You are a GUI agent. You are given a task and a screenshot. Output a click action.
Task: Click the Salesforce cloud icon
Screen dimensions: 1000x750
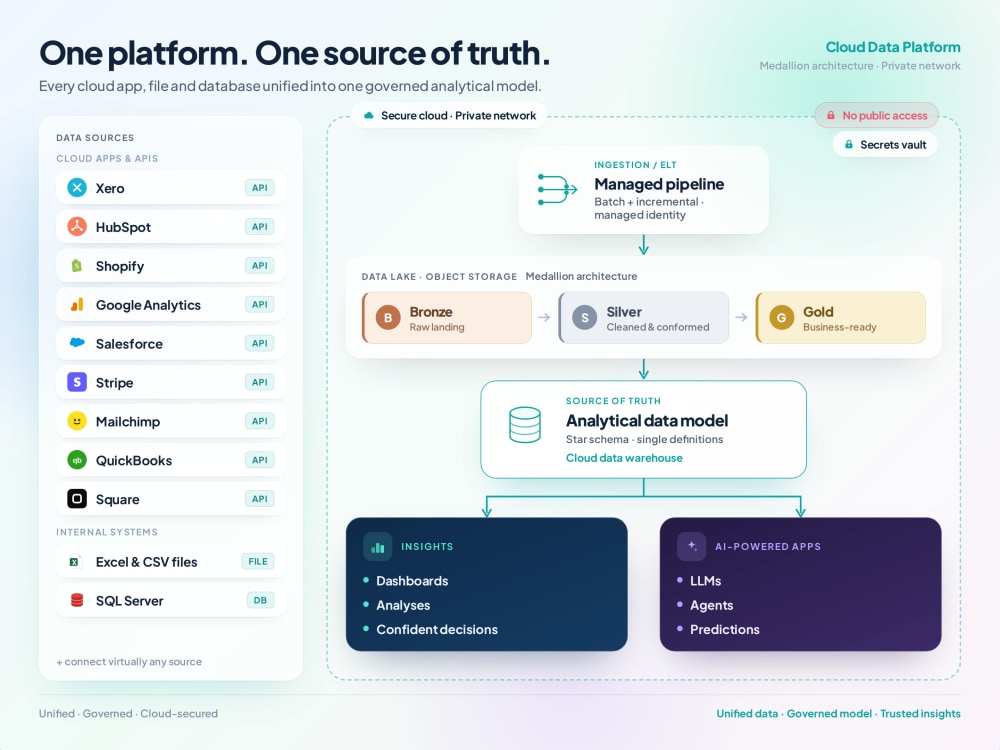77,342
